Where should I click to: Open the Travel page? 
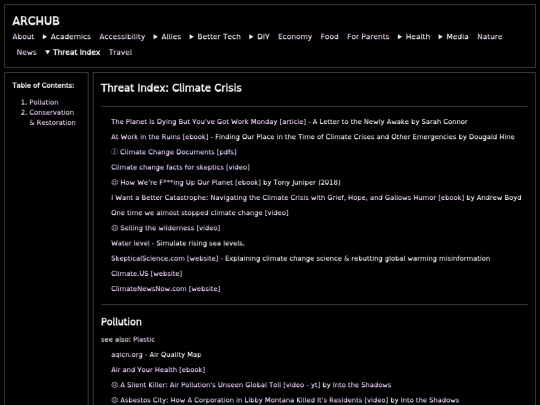tap(121, 52)
